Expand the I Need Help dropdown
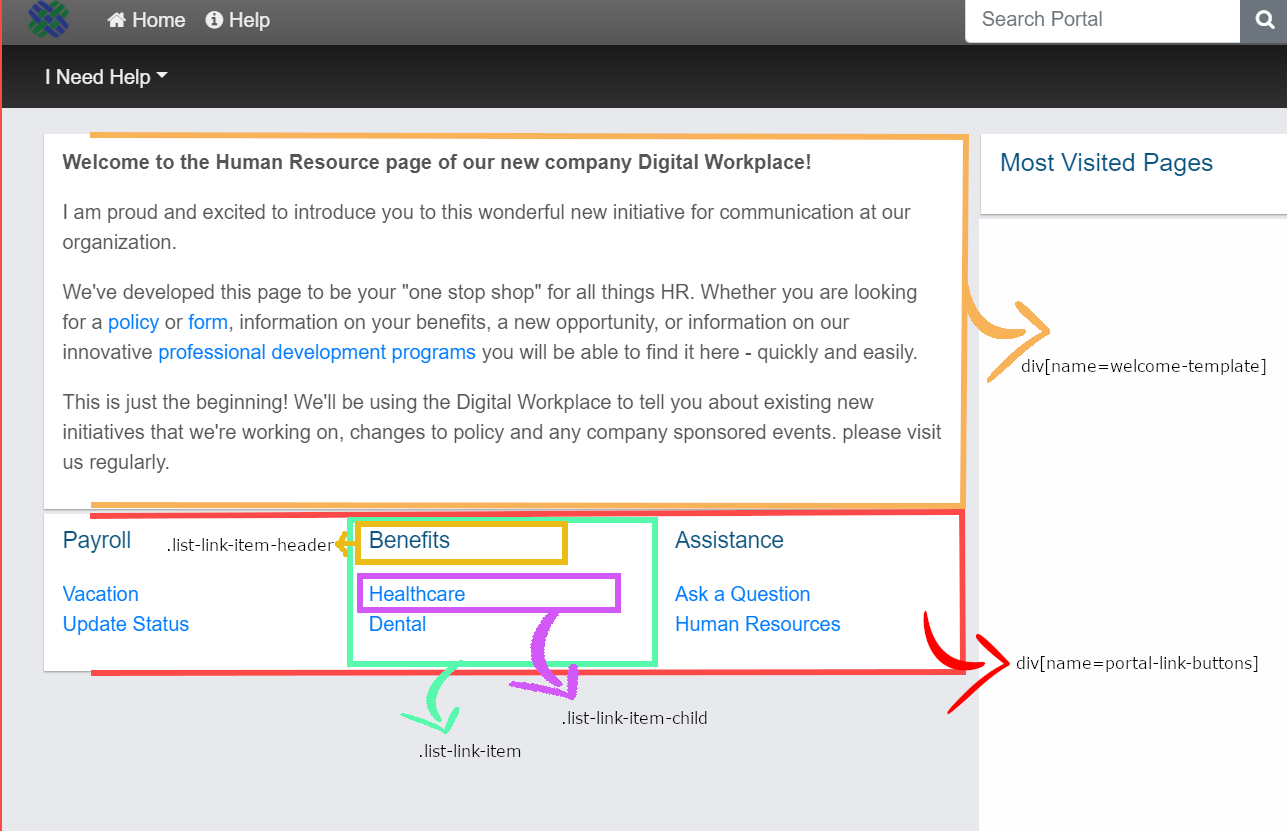The image size is (1287, 831). (x=106, y=77)
